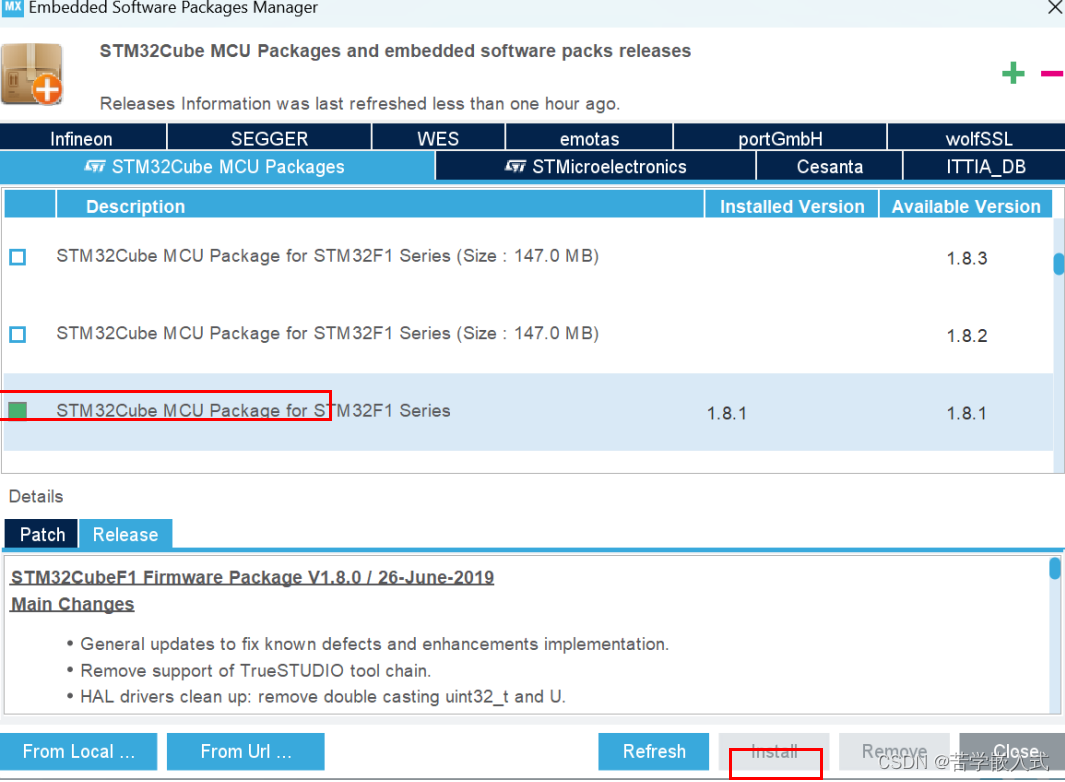1065x782 pixels.
Task: Open the SEGGER tab
Action: (x=269, y=138)
